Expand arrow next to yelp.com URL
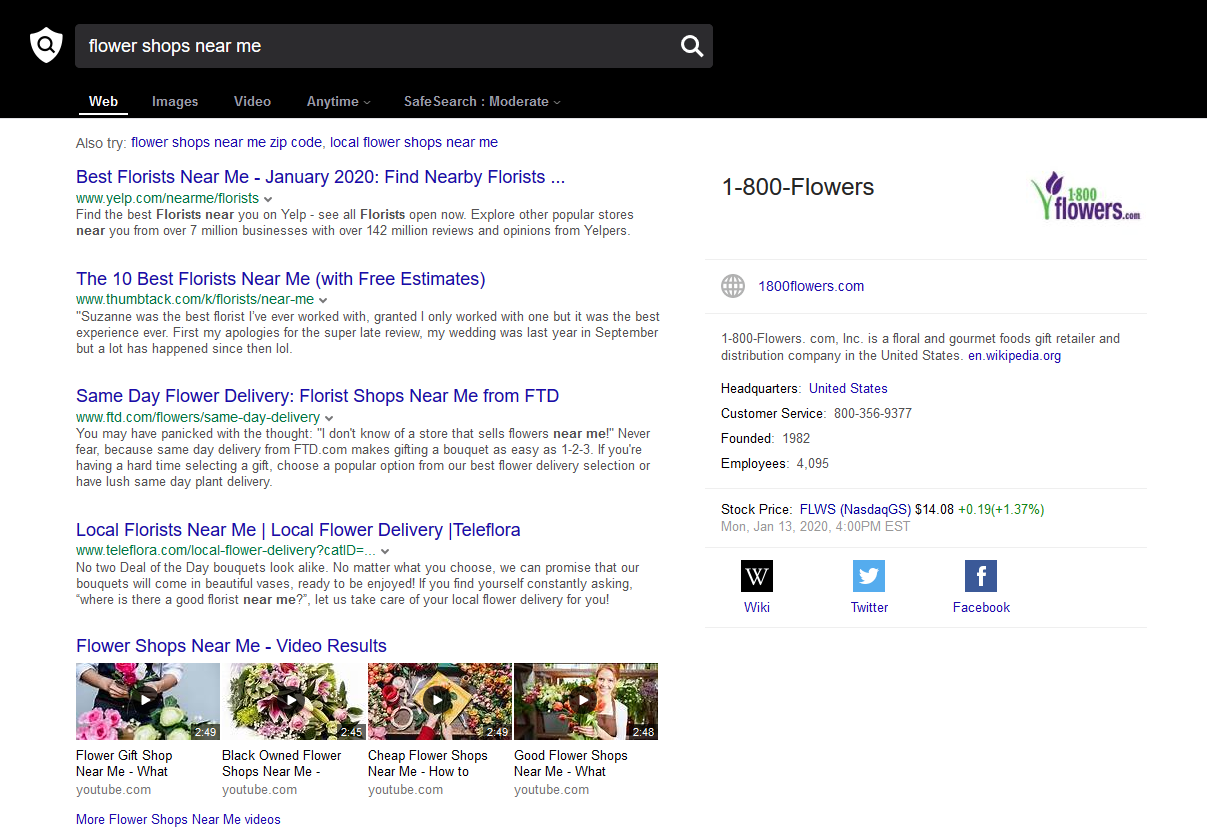The image size is (1207, 837). click(x=268, y=199)
